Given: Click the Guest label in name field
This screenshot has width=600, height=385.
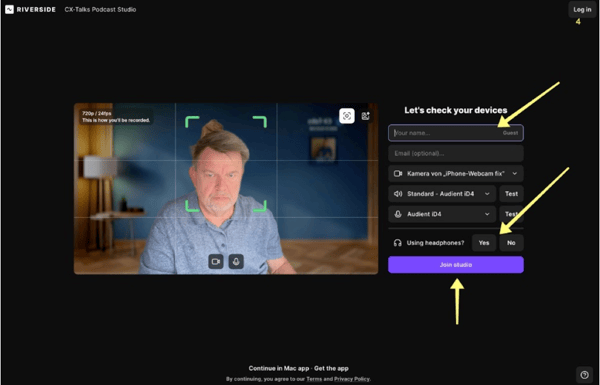Looking at the screenshot, I should point(510,133).
